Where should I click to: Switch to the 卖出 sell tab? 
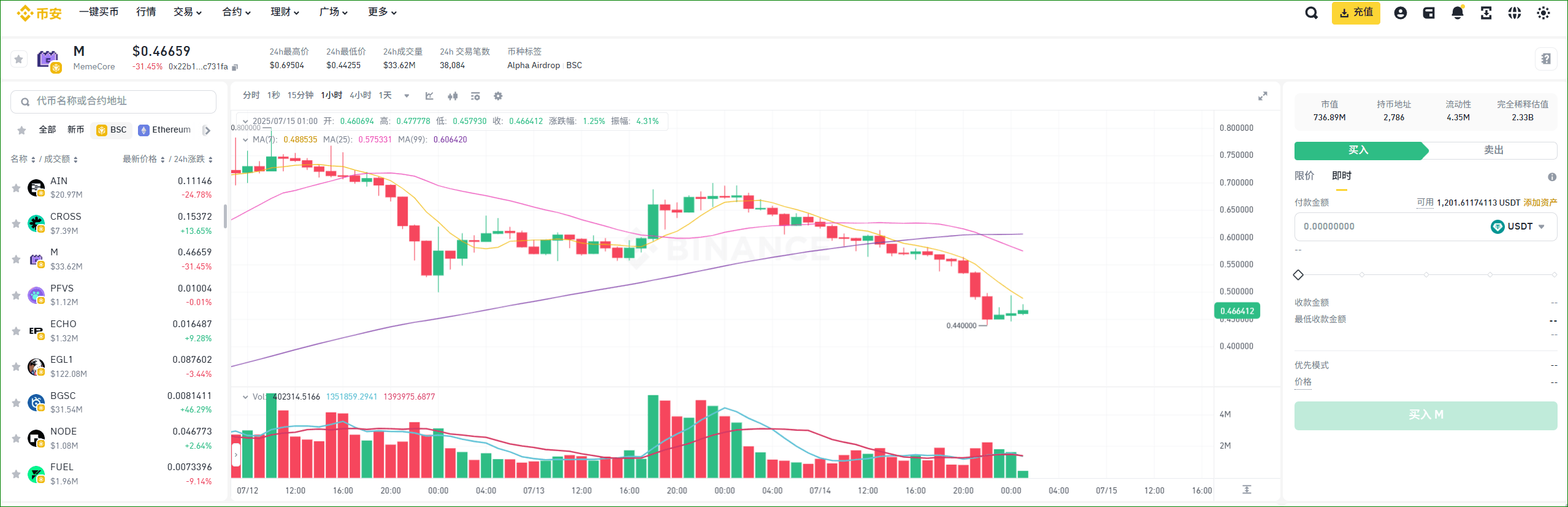tap(1493, 150)
